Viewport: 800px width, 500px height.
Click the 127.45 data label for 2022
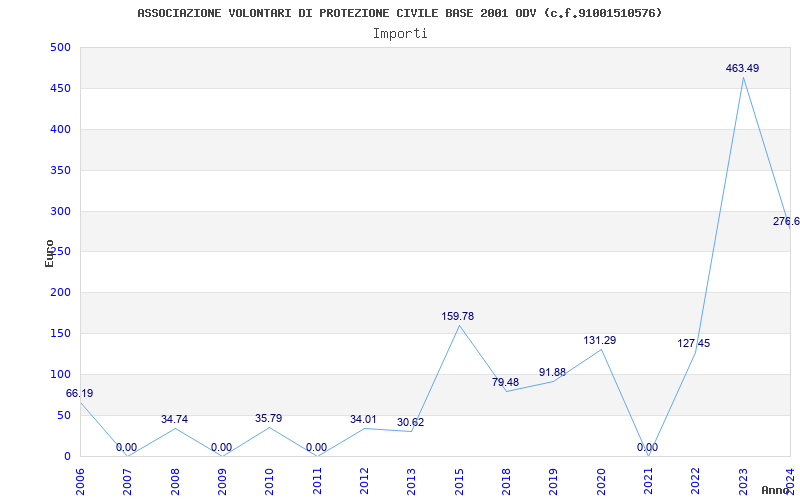(694, 344)
